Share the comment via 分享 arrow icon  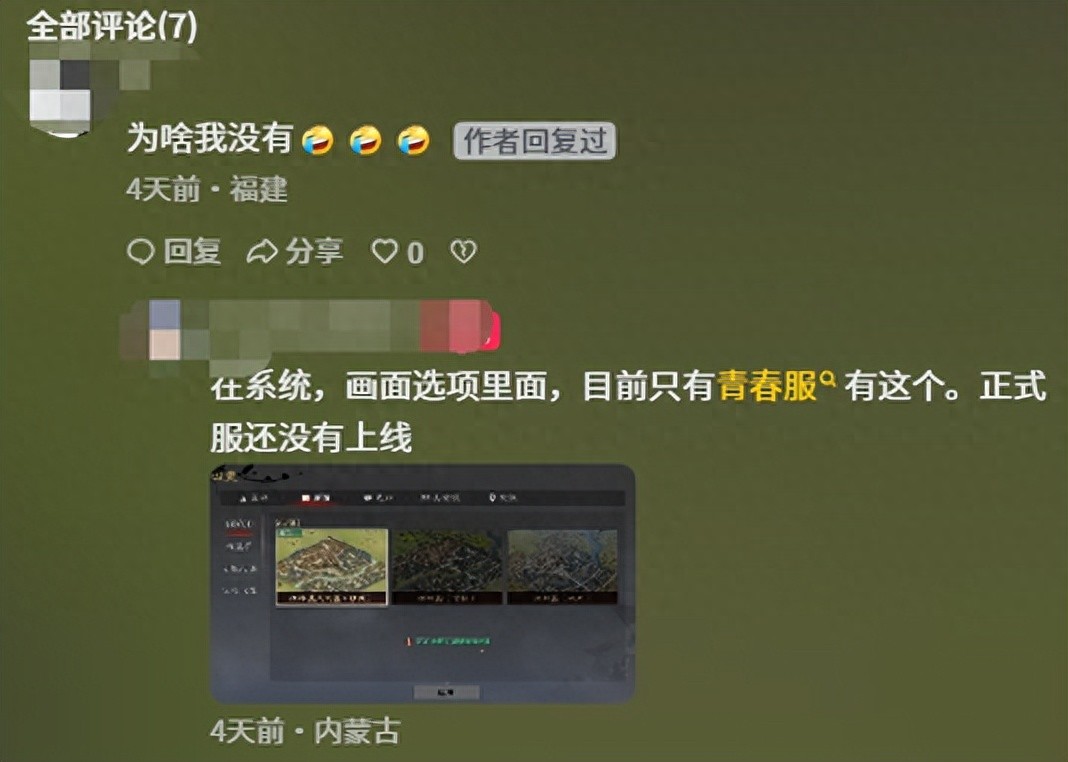point(262,251)
